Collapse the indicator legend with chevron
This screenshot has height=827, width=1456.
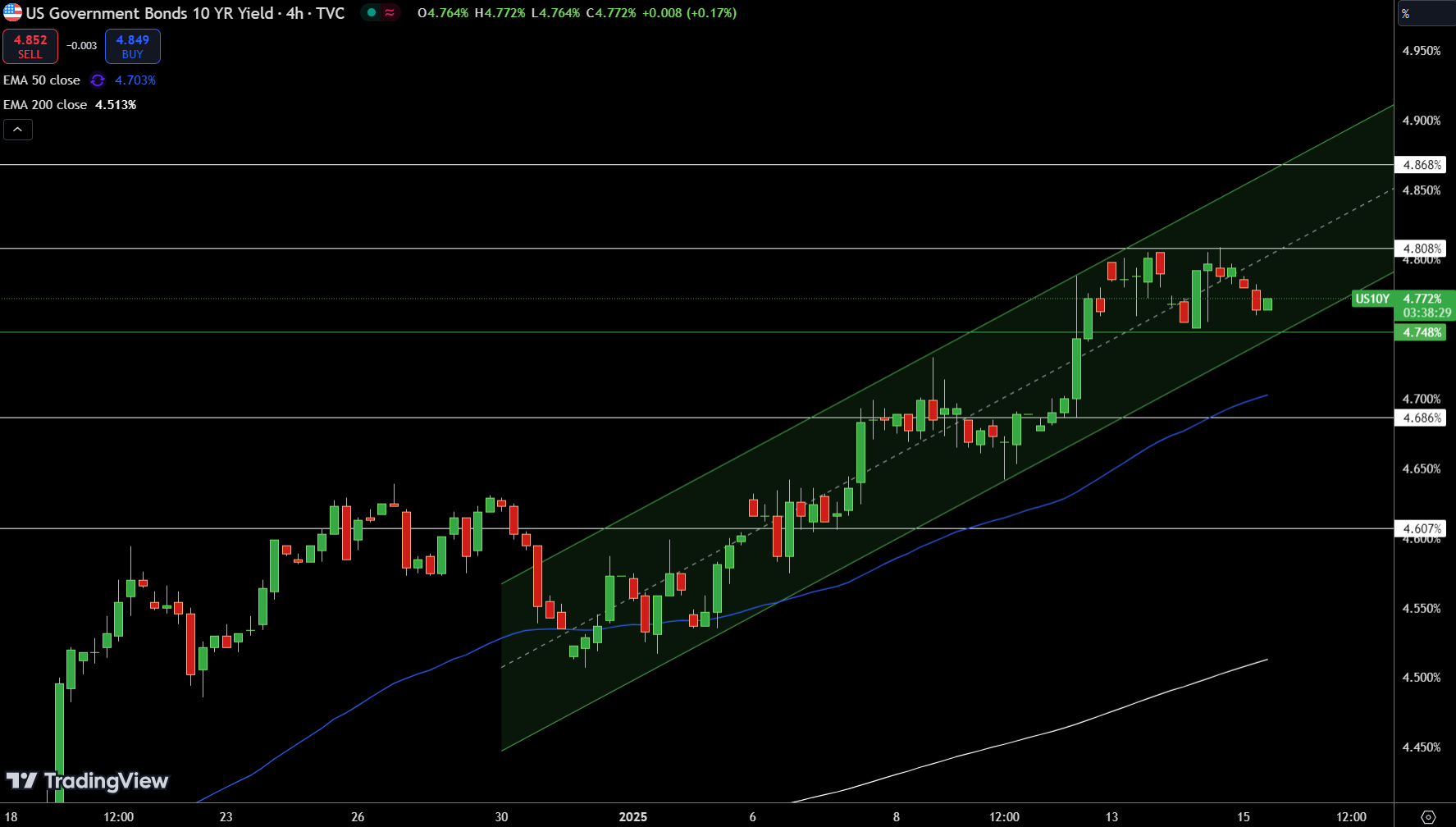click(x=18, y=130)
